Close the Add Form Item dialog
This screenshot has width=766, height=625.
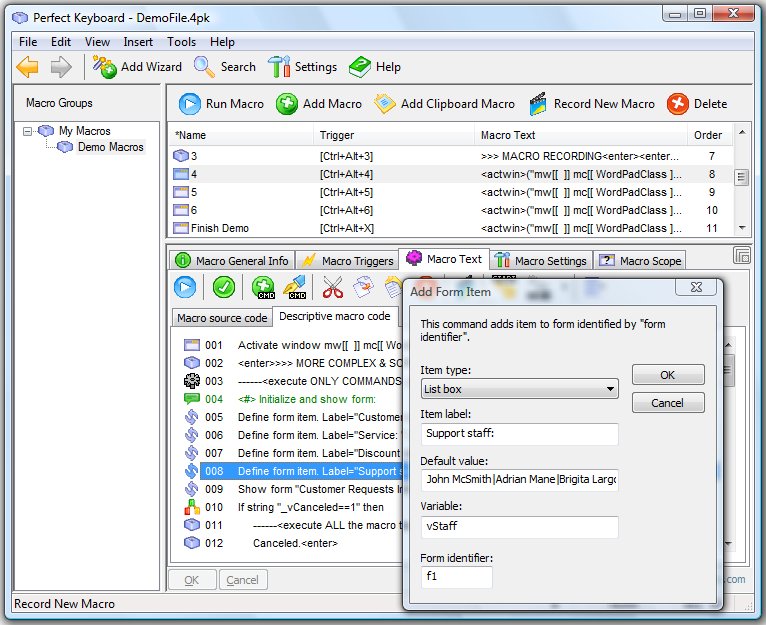[696, 287]
